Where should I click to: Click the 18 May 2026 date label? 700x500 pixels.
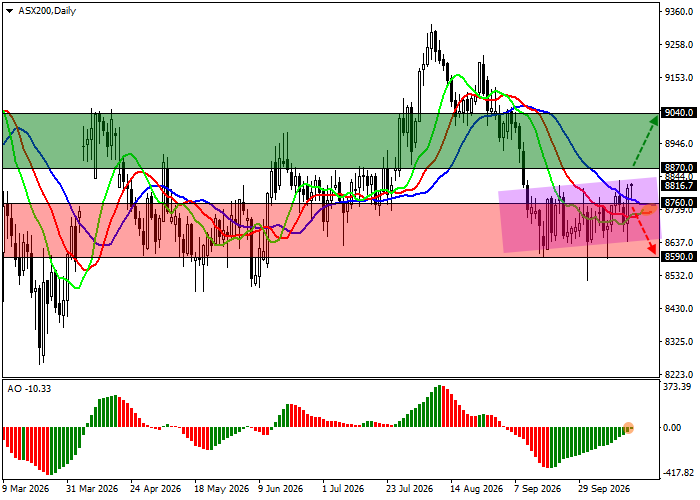pos(221,489)
